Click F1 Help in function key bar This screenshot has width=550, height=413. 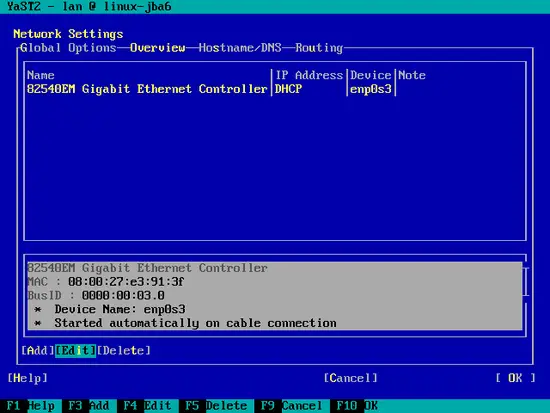(x=31, y=406)
